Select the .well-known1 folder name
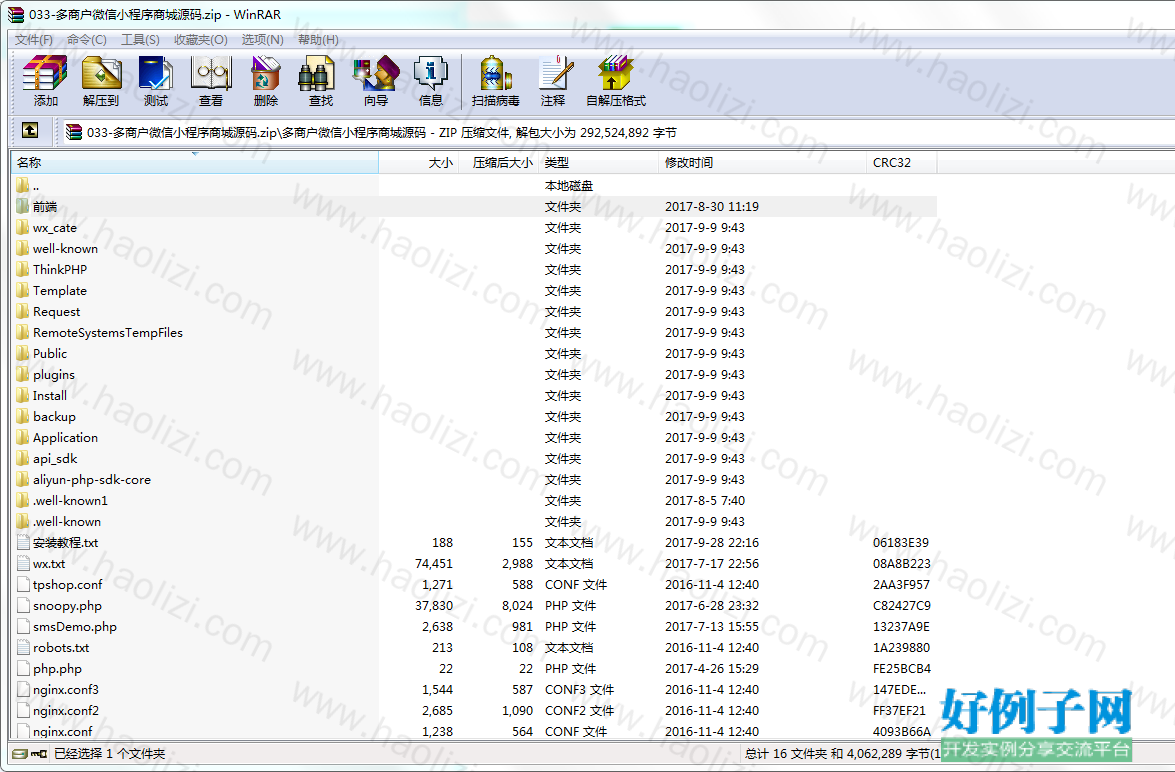The width and height of the screenshot is (1175, 772). (70, 500)
